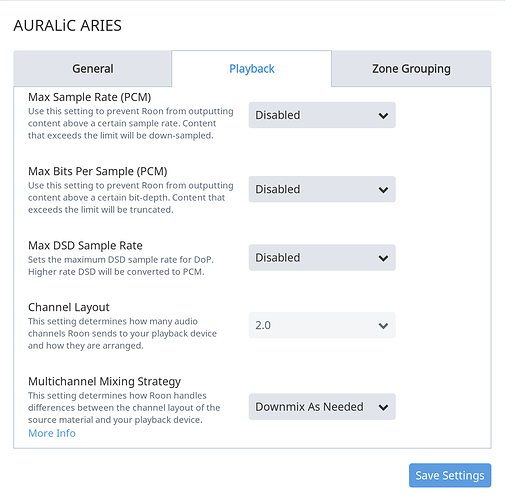This screenshot has width=505, height=500.
Task: Click the chevron arrow of Multichannel Mixing Strategy dropdown
Action: pos(383,407)
